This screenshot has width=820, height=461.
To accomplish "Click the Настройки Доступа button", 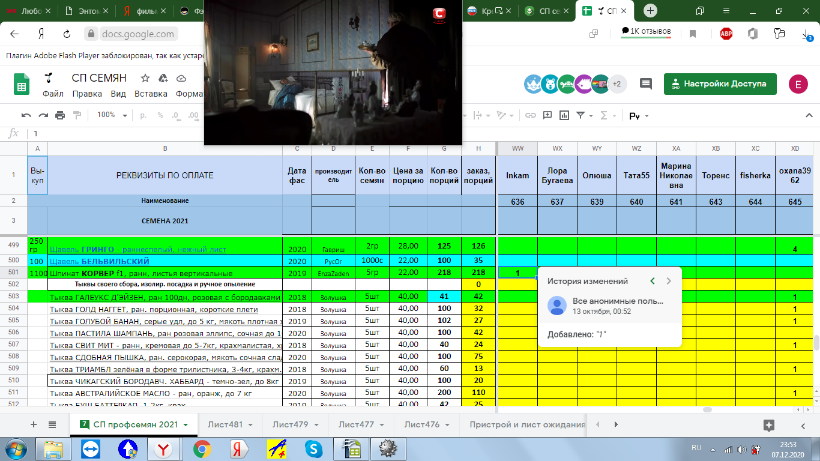I will [x=719, y=84].
